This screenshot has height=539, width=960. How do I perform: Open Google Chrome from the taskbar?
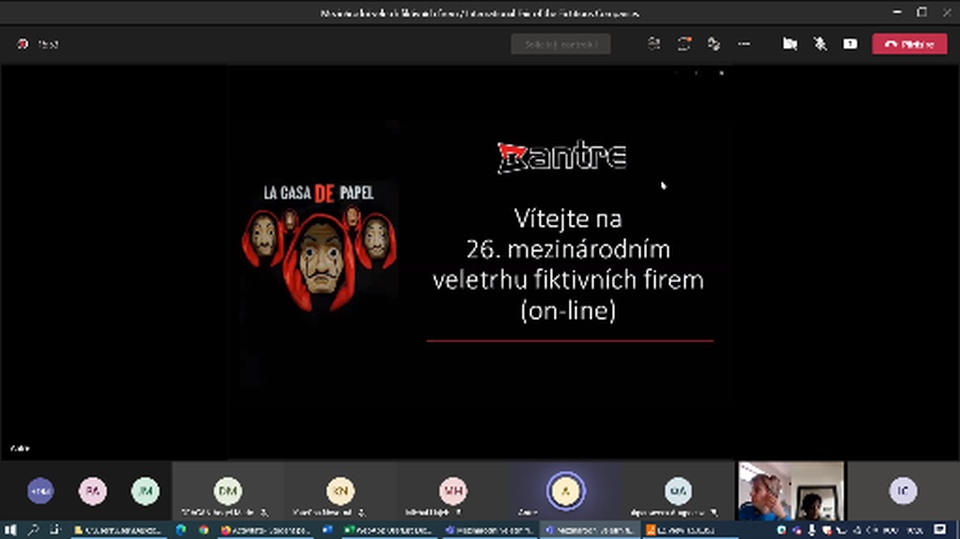tap(203, 530)
